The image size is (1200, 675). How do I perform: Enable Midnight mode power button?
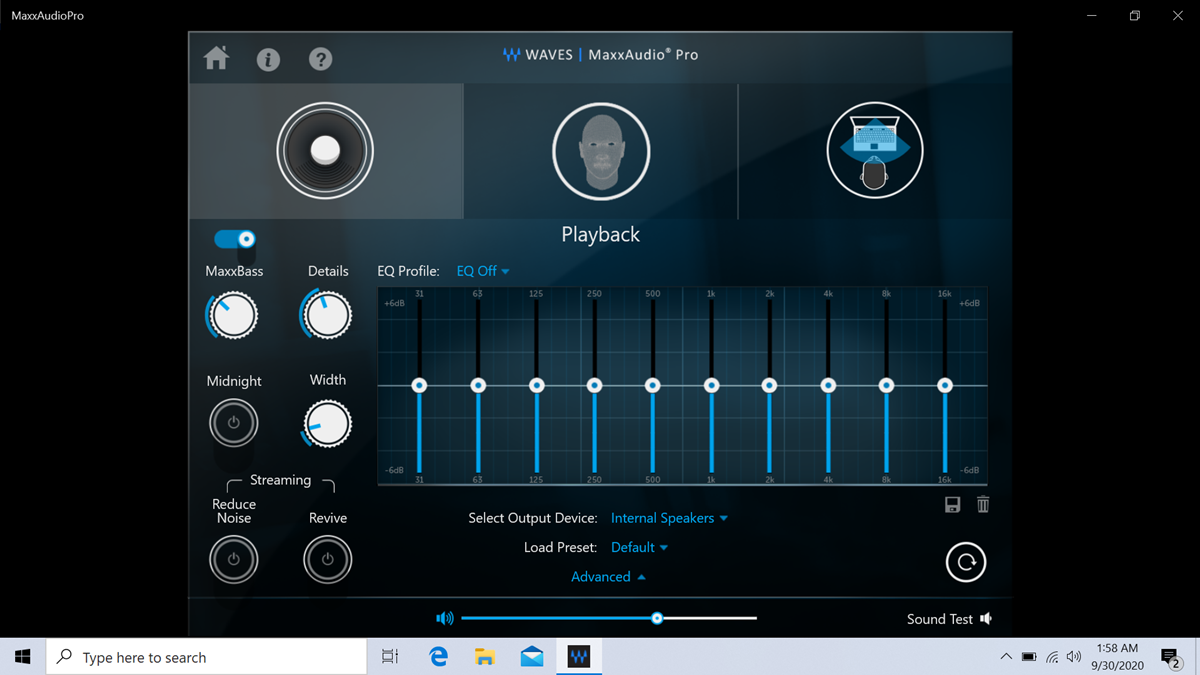[x=233, y=423]
